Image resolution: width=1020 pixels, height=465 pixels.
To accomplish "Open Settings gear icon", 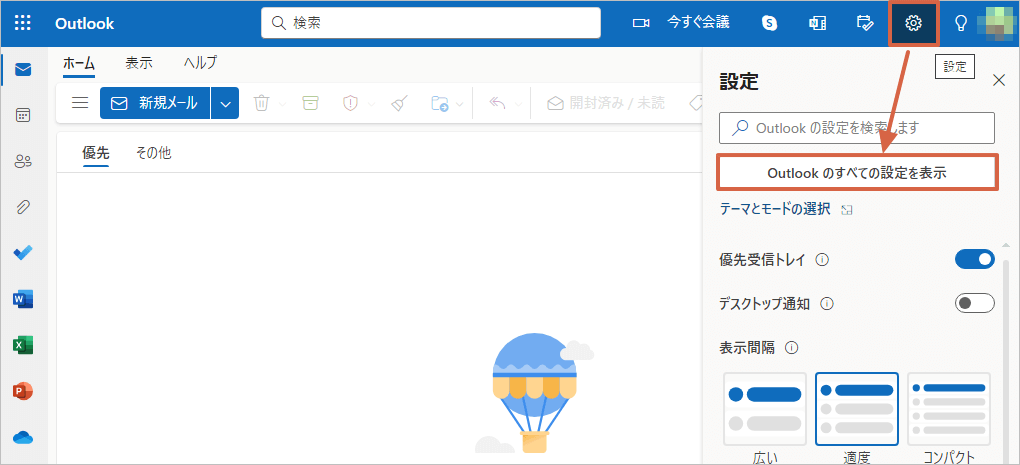I will click(x=914, y=23).
